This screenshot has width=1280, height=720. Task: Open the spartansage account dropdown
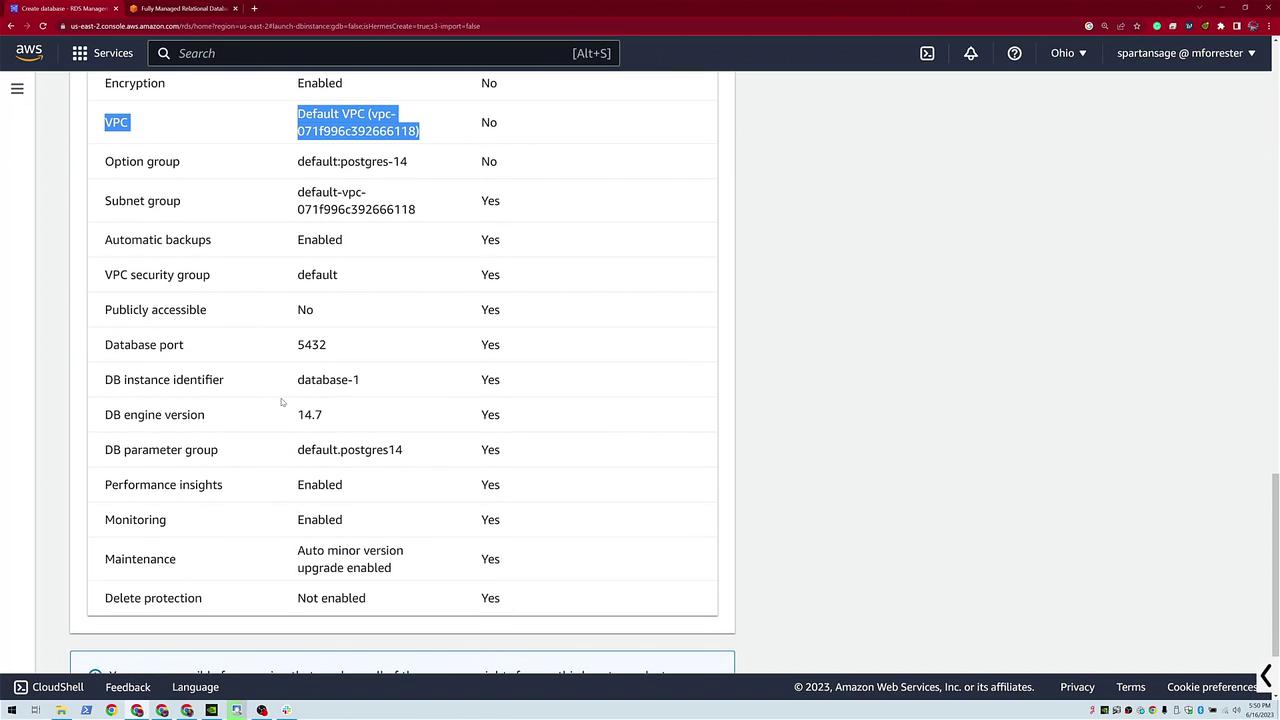pos(1186,53)
